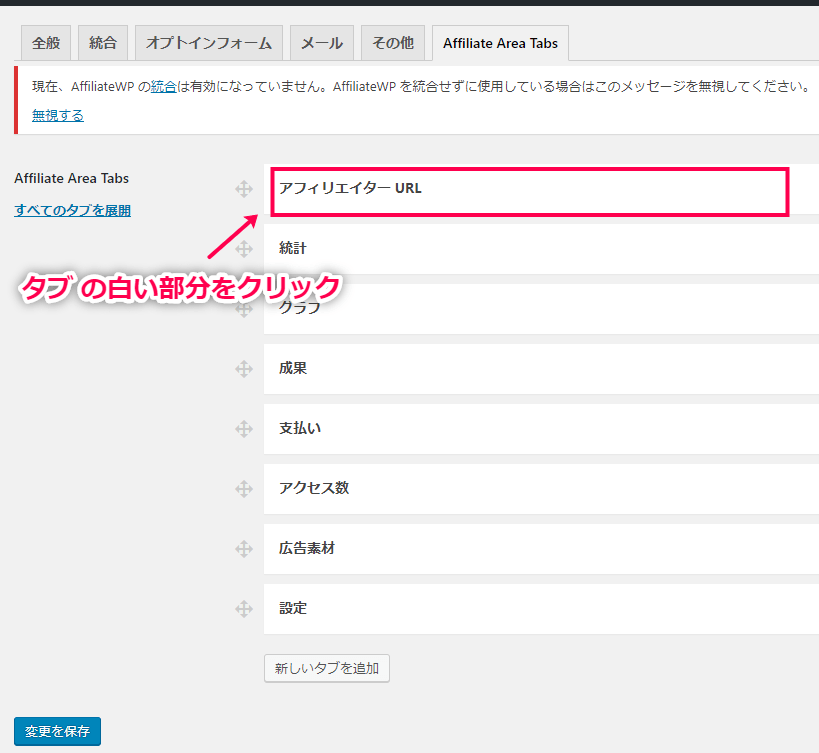
Task: Expand the アクセス数 tab panel
Action: [541, 489]
